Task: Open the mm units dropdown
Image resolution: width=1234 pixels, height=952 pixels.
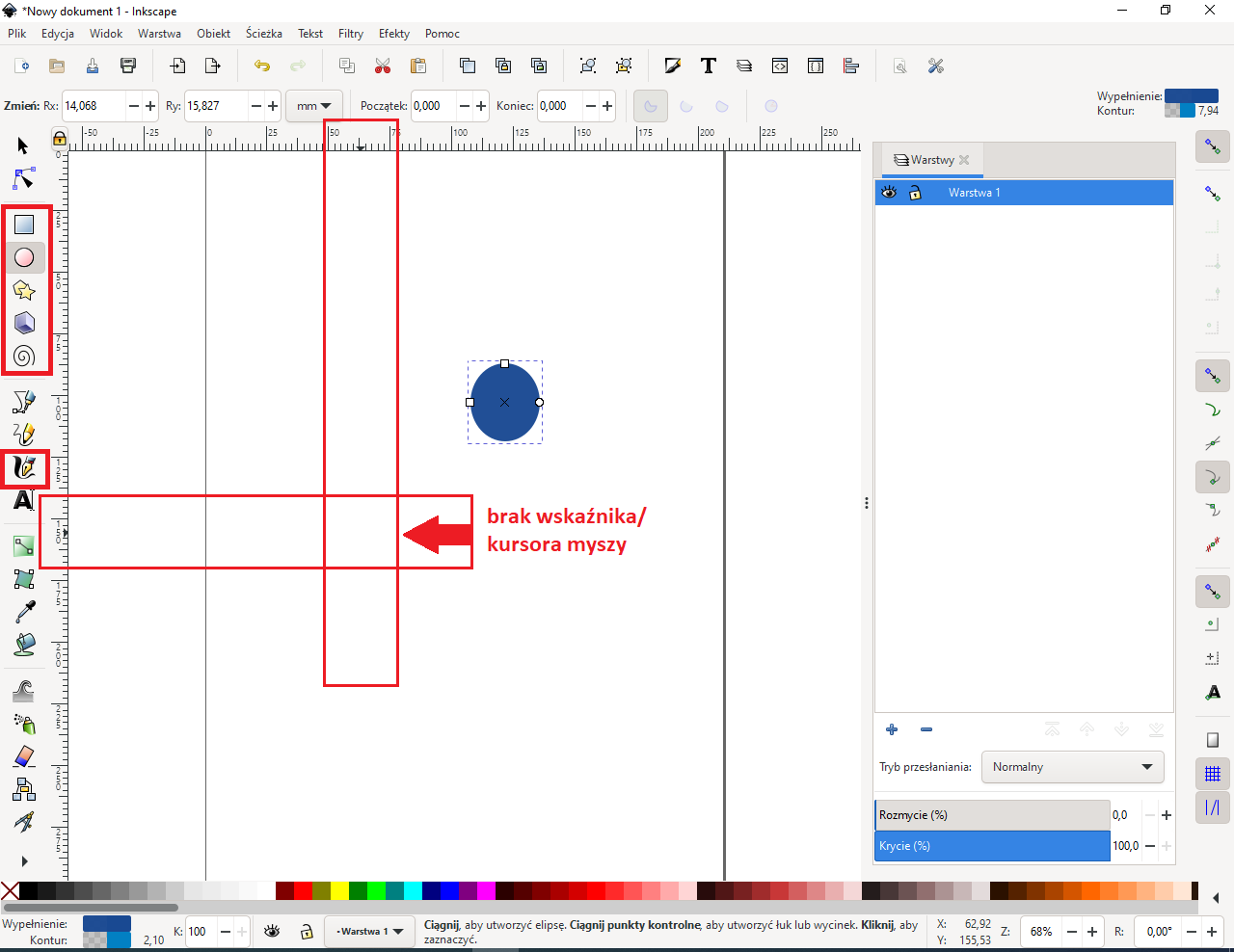Action: pos(313,106)
